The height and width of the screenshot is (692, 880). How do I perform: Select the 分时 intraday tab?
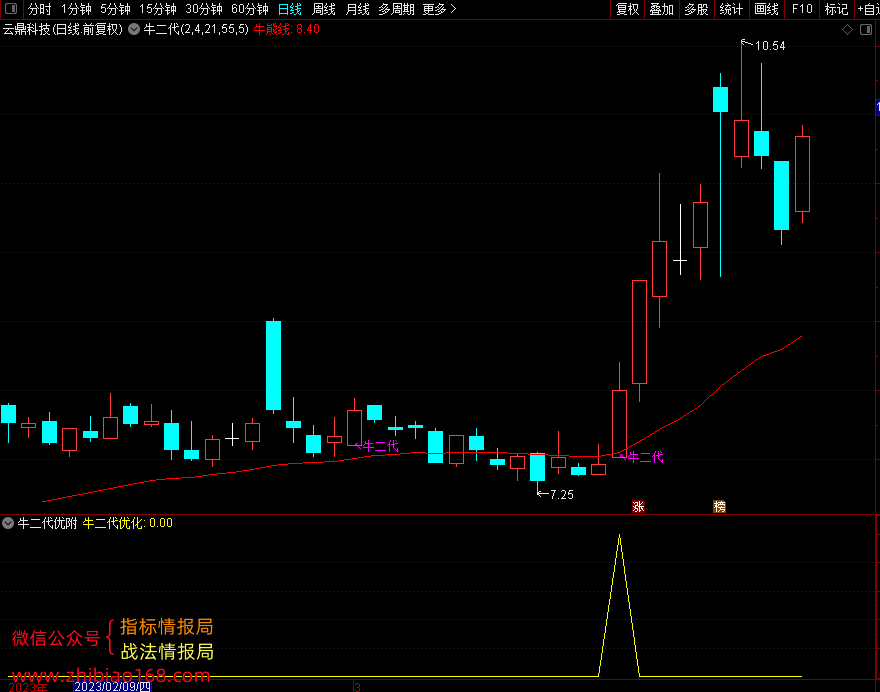[x=39, y=10]
